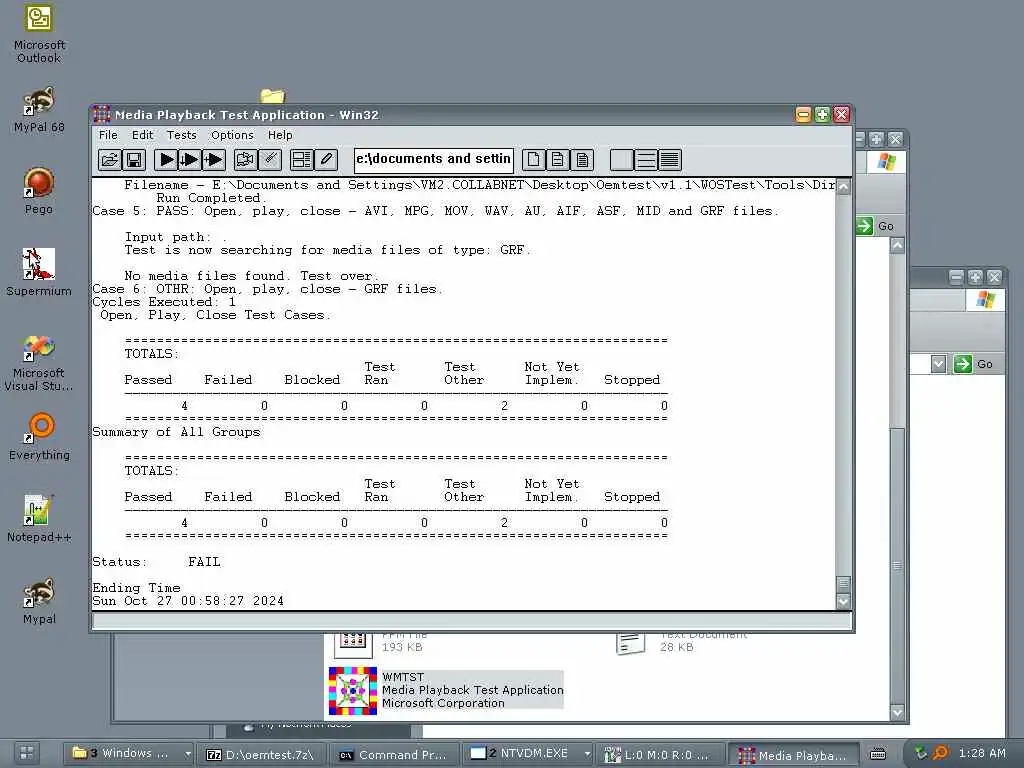Click the 'Summary of All Groups' log line
Image resolution: width=1024 pixels, height=768 pixels.
[x=176, y=432]
